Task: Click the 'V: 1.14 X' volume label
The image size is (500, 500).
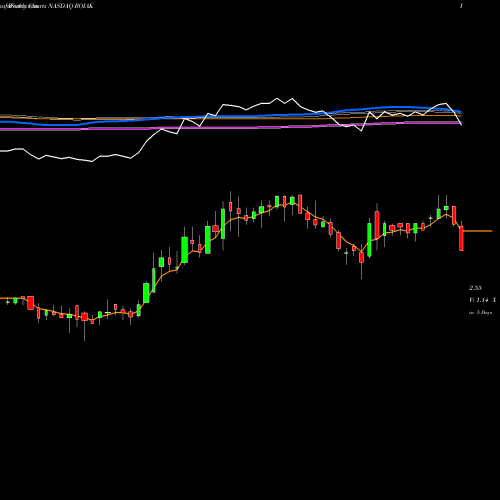Action: [483, 300]
